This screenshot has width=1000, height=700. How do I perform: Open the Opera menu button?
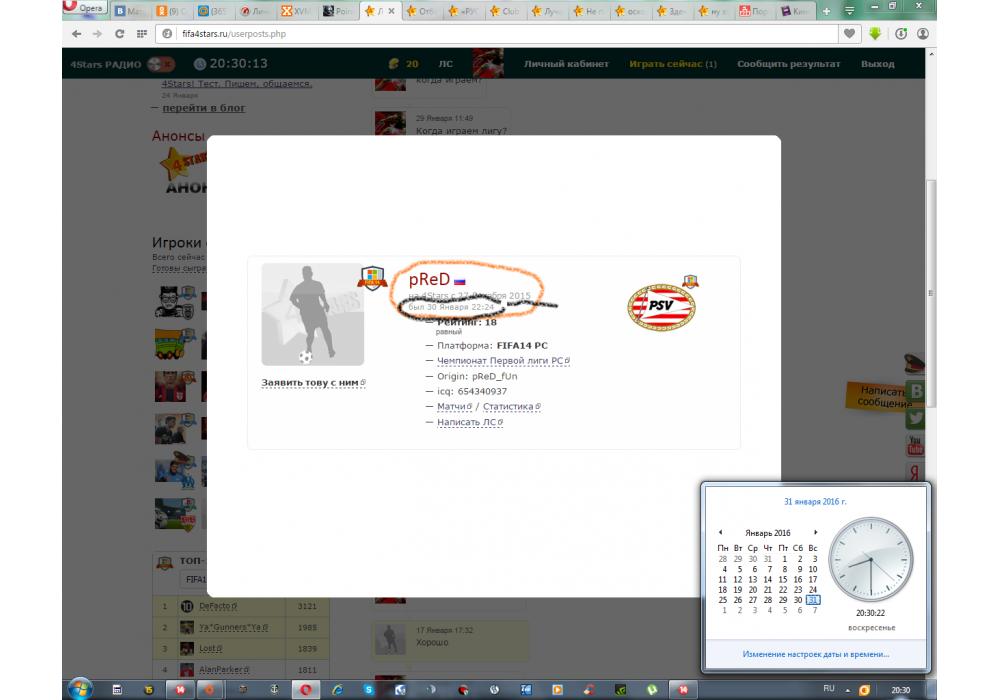pos(85,9)
